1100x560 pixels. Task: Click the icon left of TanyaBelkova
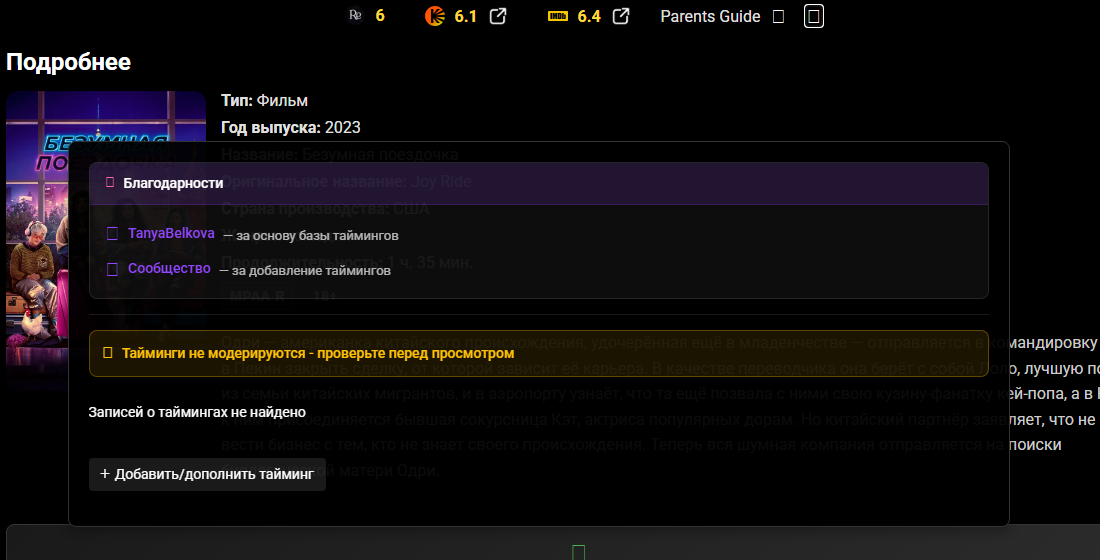tap(112, 234)
